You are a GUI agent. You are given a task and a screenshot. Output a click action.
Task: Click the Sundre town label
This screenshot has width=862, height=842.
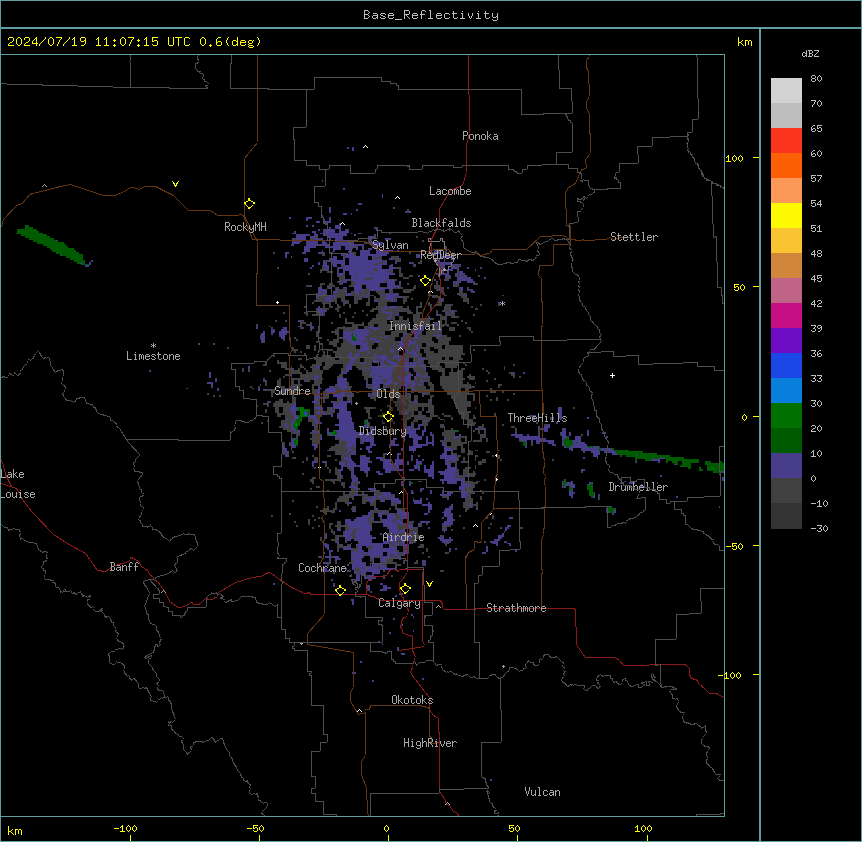292,391
